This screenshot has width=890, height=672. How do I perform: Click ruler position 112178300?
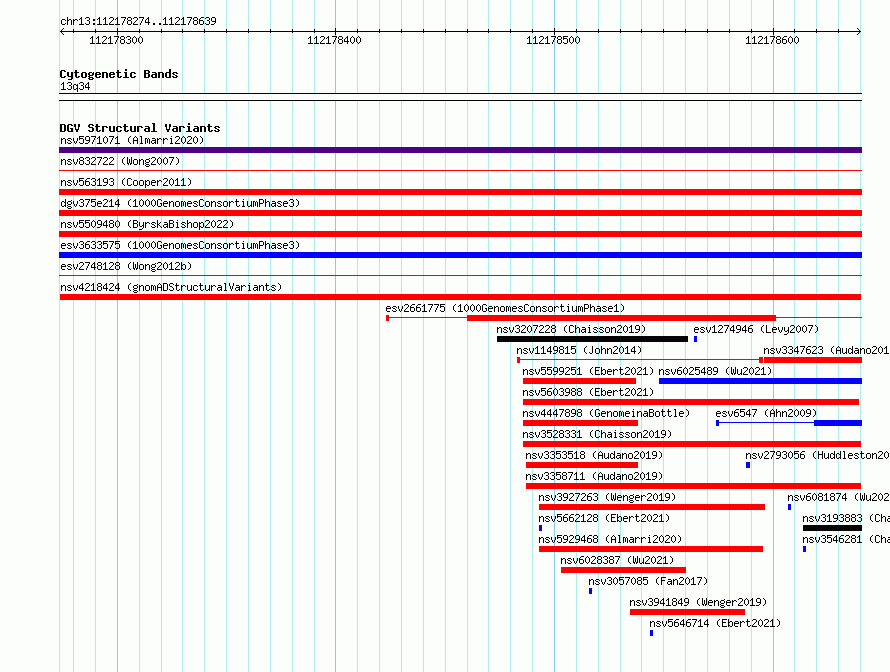pyautogui.click(x=116, y=40)
